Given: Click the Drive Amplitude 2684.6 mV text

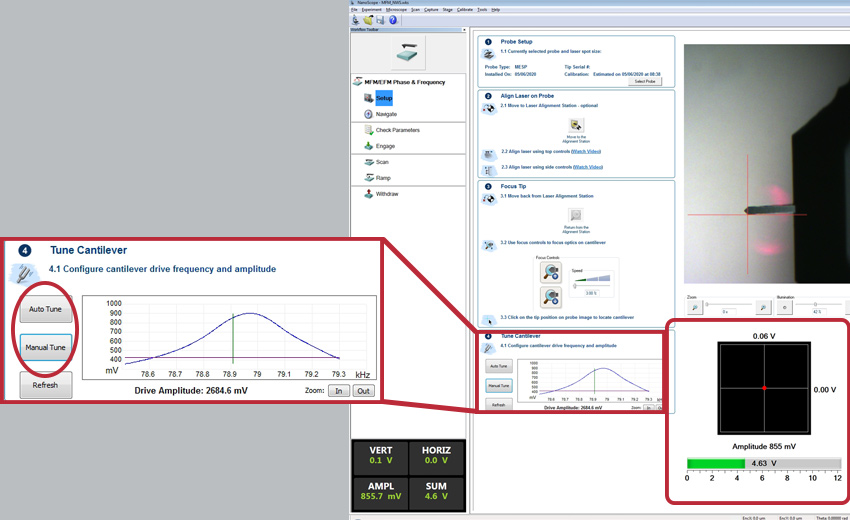Looking at the screenshot, I should (x=191, y=390).
